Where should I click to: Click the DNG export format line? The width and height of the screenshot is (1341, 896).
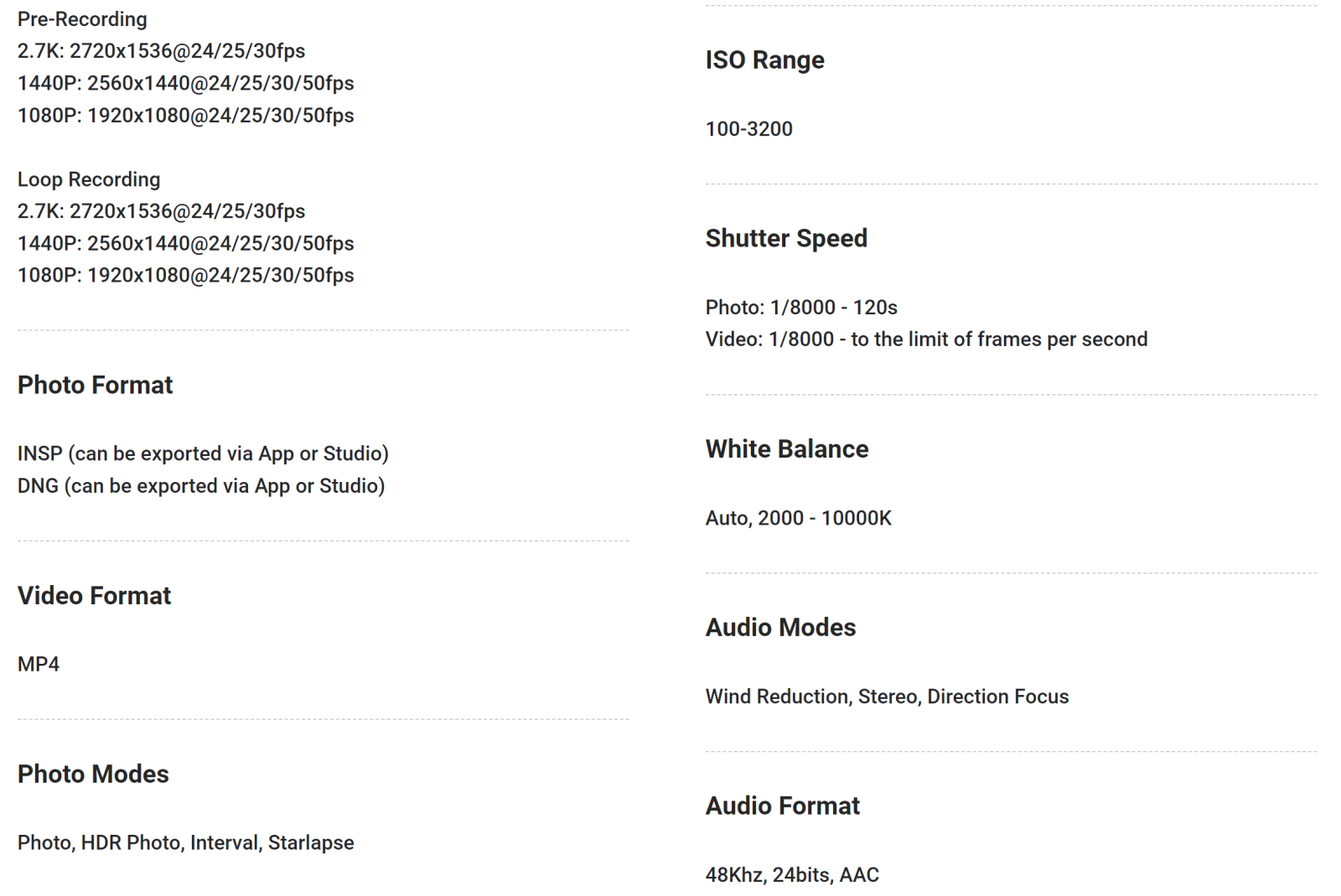201,486
